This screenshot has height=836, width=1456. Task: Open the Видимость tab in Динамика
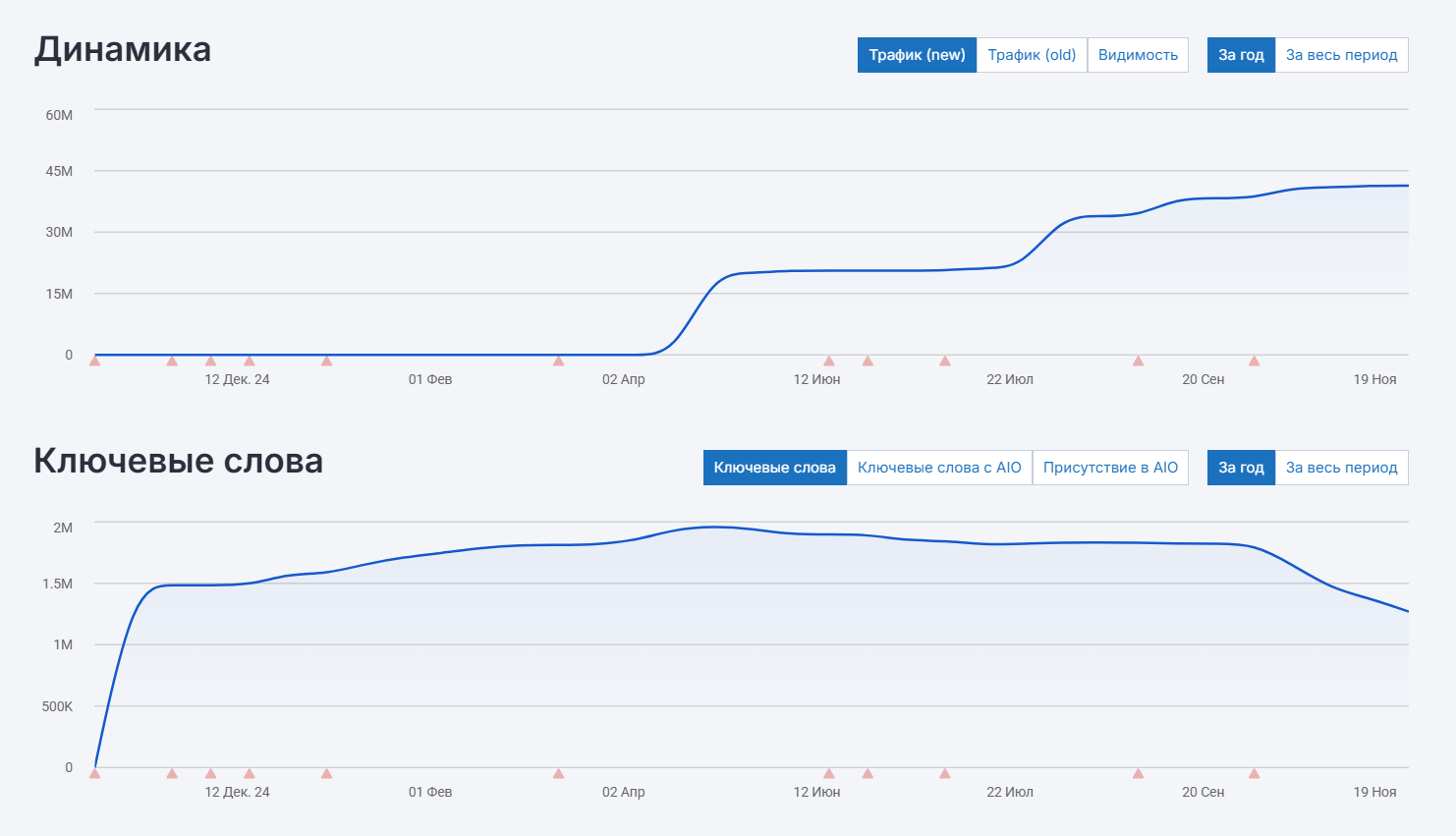pos(1138,55)
